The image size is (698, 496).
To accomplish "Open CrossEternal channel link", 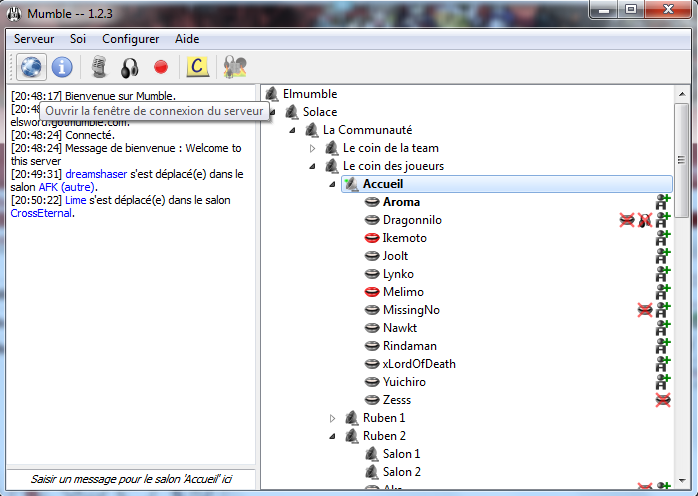I will click(x=41, y=213).
